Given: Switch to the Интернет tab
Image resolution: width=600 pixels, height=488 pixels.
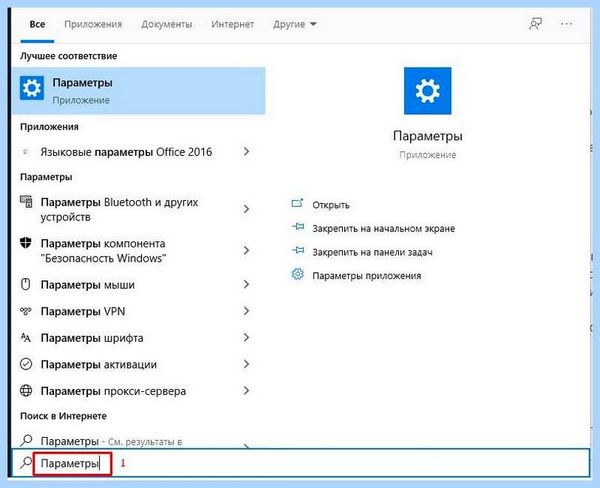Looking at the screenshot, I should pos(232,24).
